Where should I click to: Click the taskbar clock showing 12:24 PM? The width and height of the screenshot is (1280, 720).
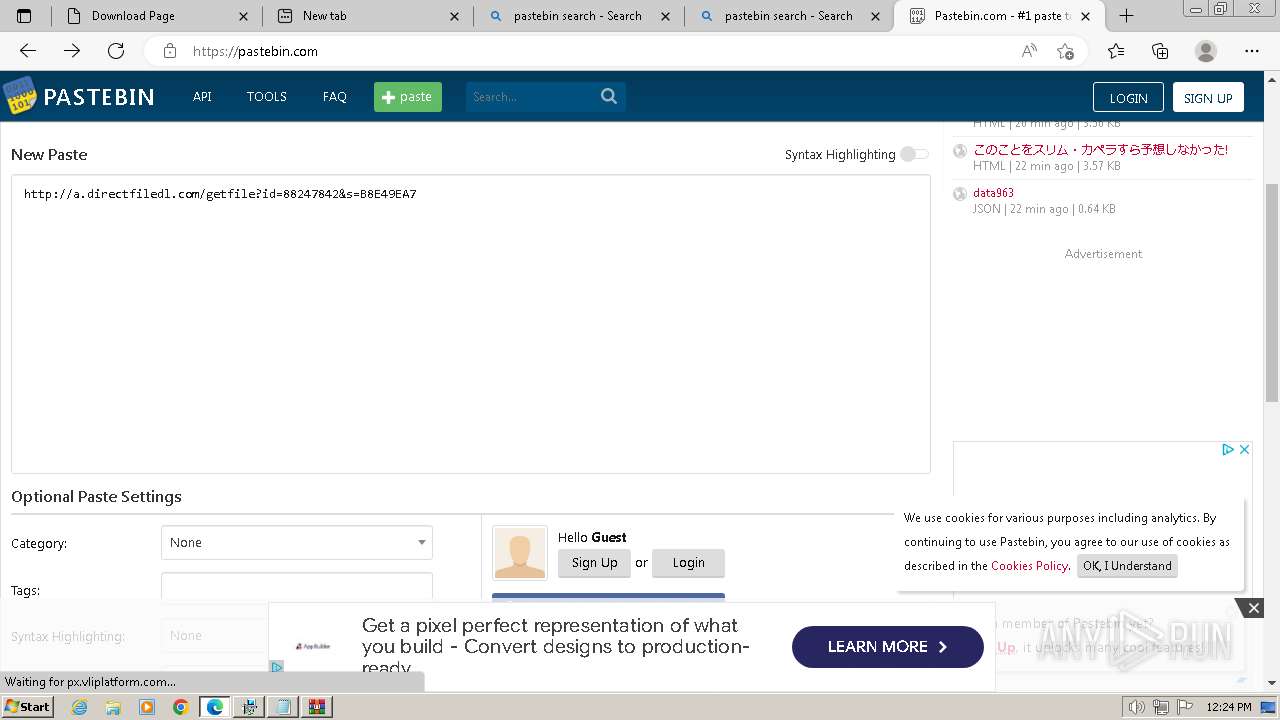click(x=1228, y=707)
